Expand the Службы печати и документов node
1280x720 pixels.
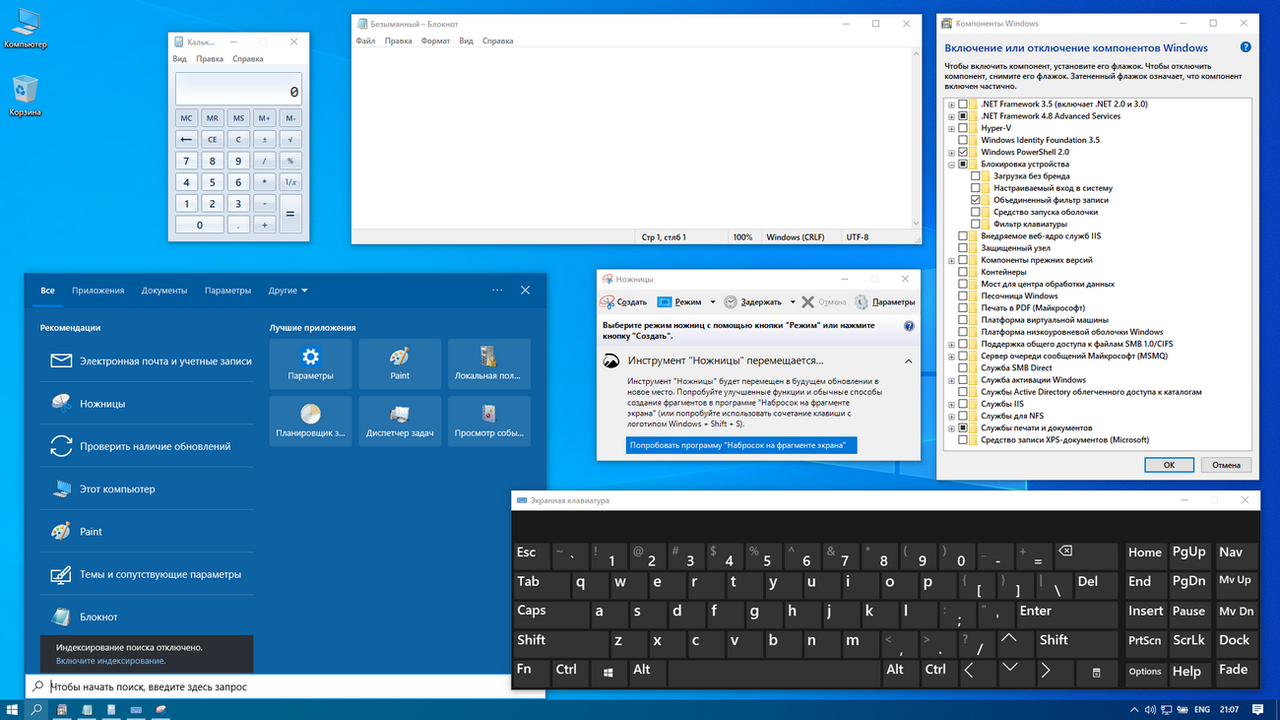pyautogui.click(x=951, y=428)
